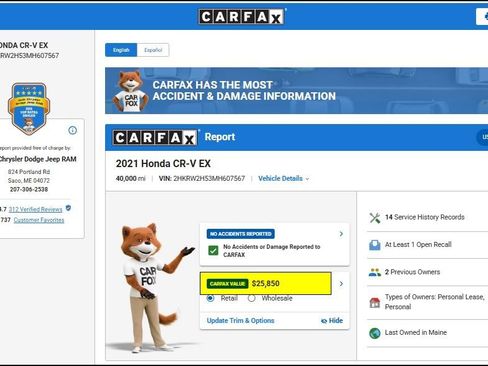The image size is (488, 366).
Task: Click the 2021 Honda CR-V EX title
Action: point(163,164)
